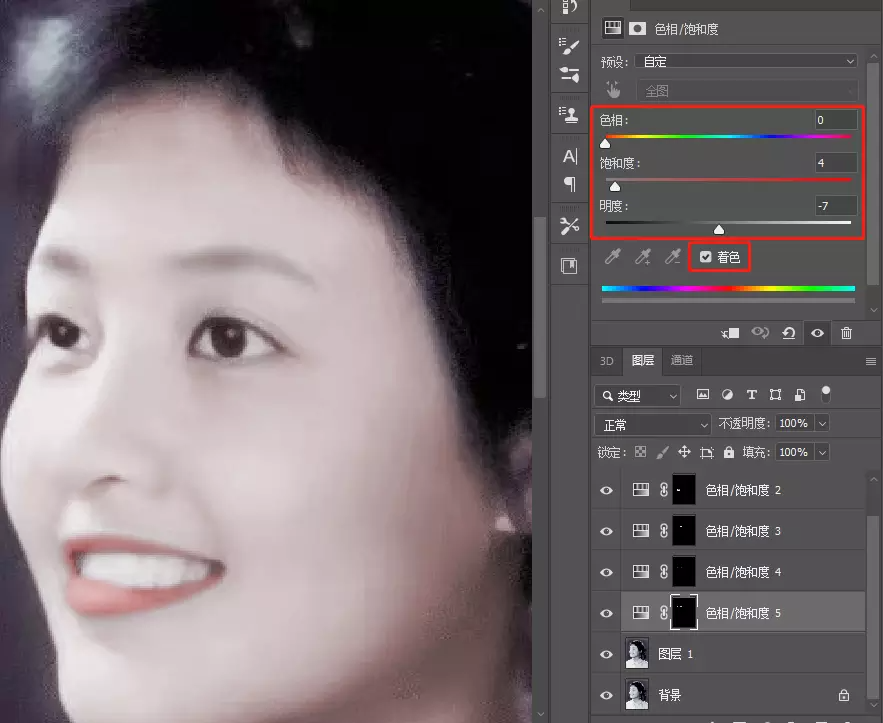Open the Adjustments sliders panel icon
This screenshot has width=883, height=723.
click(x=569, y=75)
